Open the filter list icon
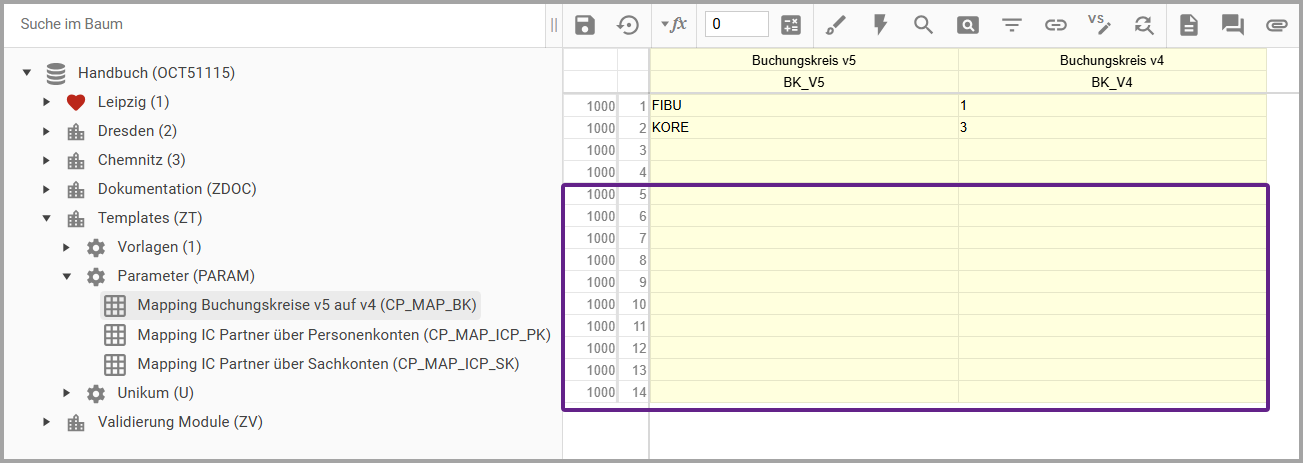Viewport: 1303px width, 463px height. pos(1012,25)
